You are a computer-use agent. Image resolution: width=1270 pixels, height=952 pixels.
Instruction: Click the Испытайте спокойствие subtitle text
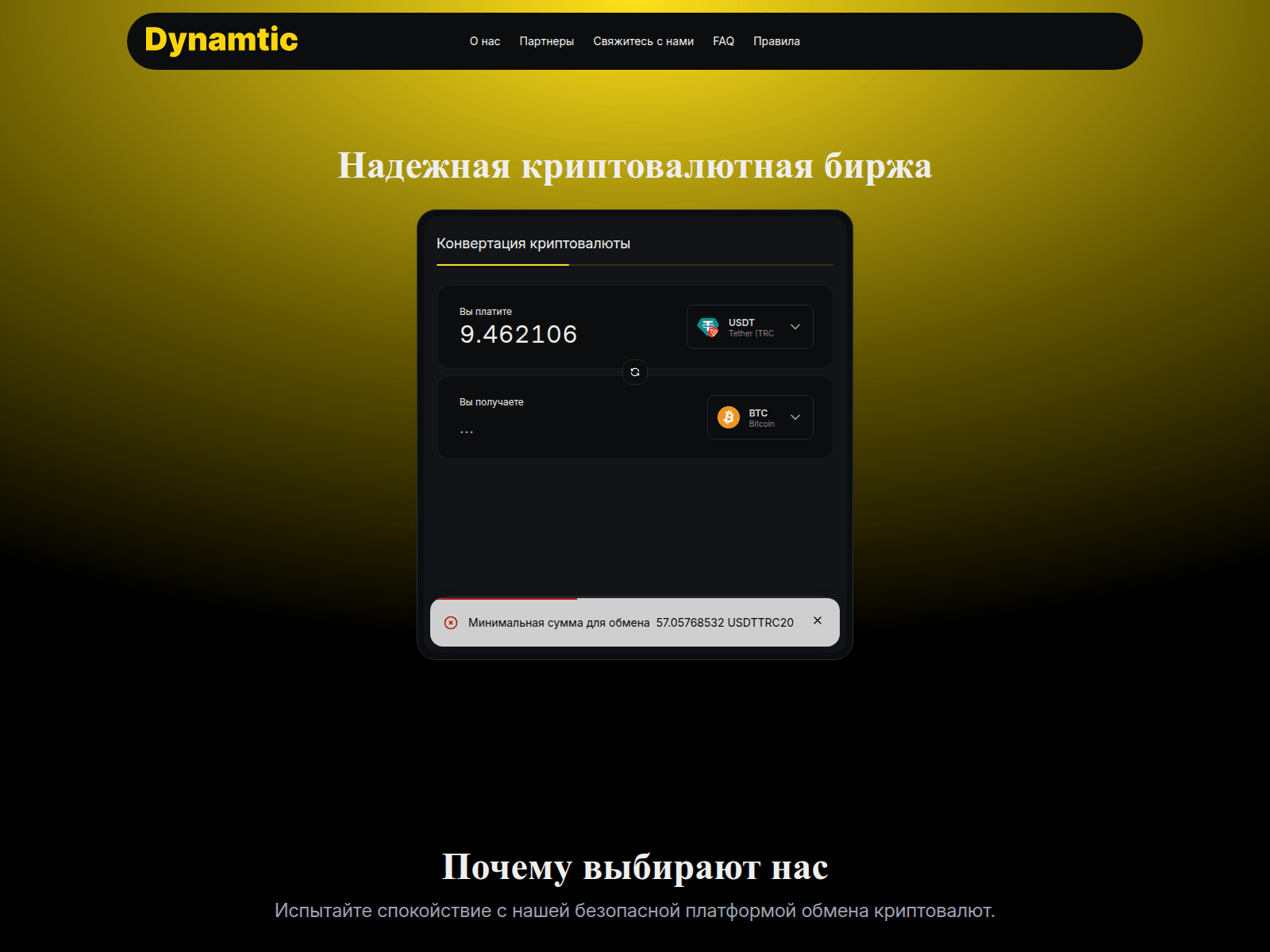(x=635, y=911)
